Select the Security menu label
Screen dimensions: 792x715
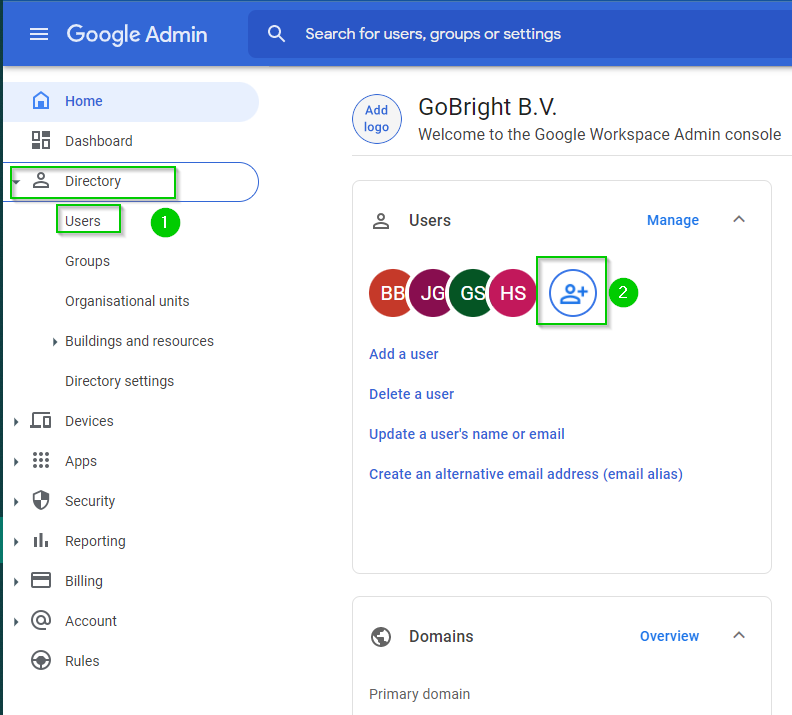(x=90, y=501)
